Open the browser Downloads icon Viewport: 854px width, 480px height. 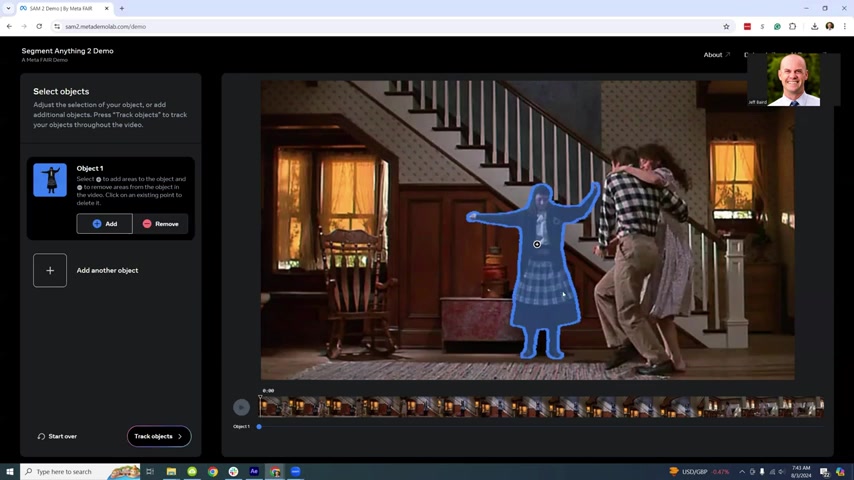coord(814,26)
